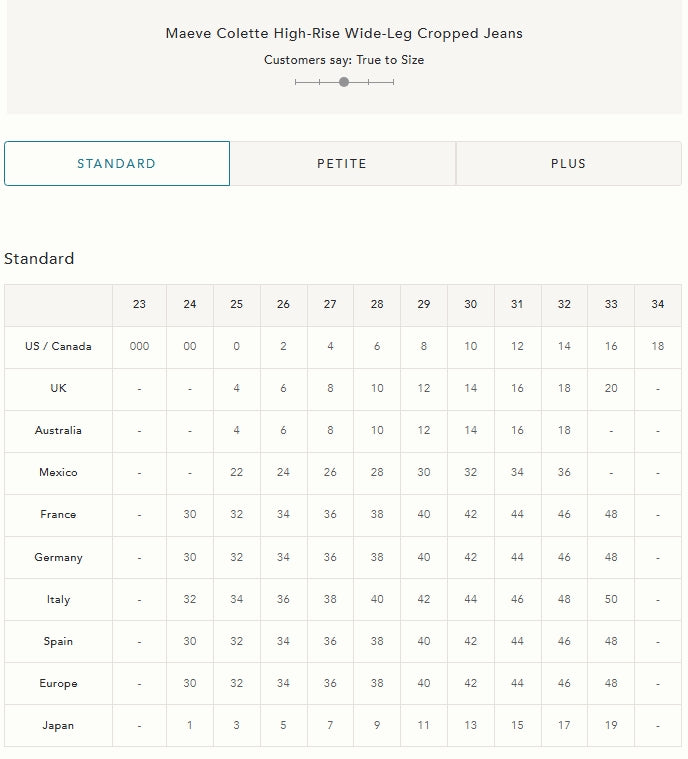The width and height of the screenshot is (688, 759).
Task: Click the Europe row label
Action: 59,683
